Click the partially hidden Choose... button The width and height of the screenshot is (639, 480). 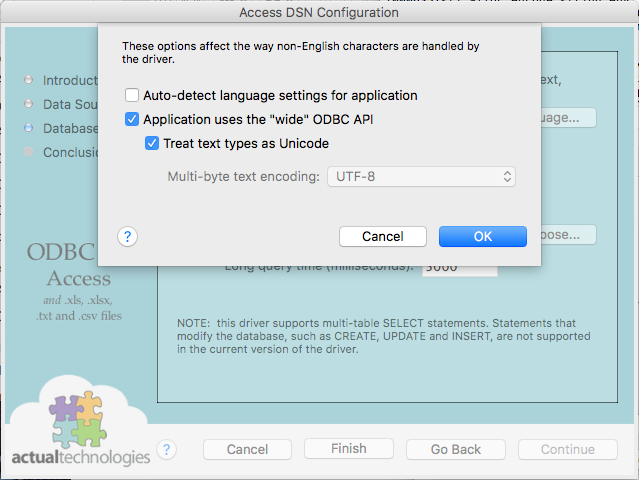point(569,235)
